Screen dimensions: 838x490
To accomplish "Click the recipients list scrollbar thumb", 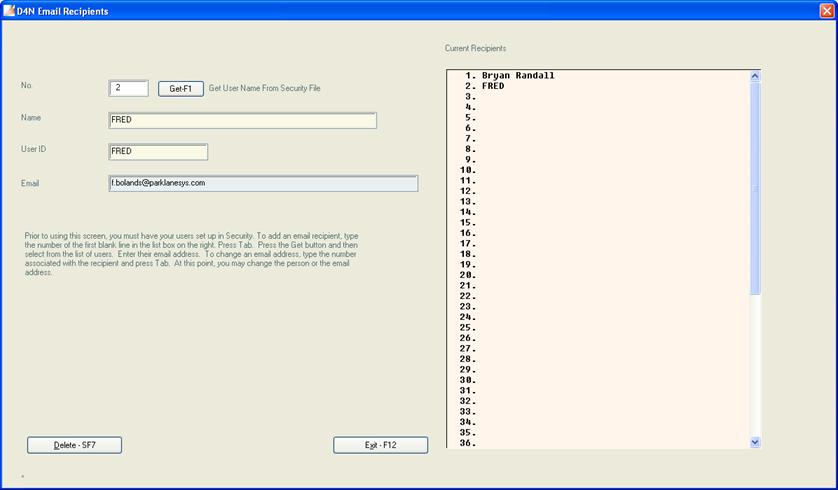I will 755,188.
